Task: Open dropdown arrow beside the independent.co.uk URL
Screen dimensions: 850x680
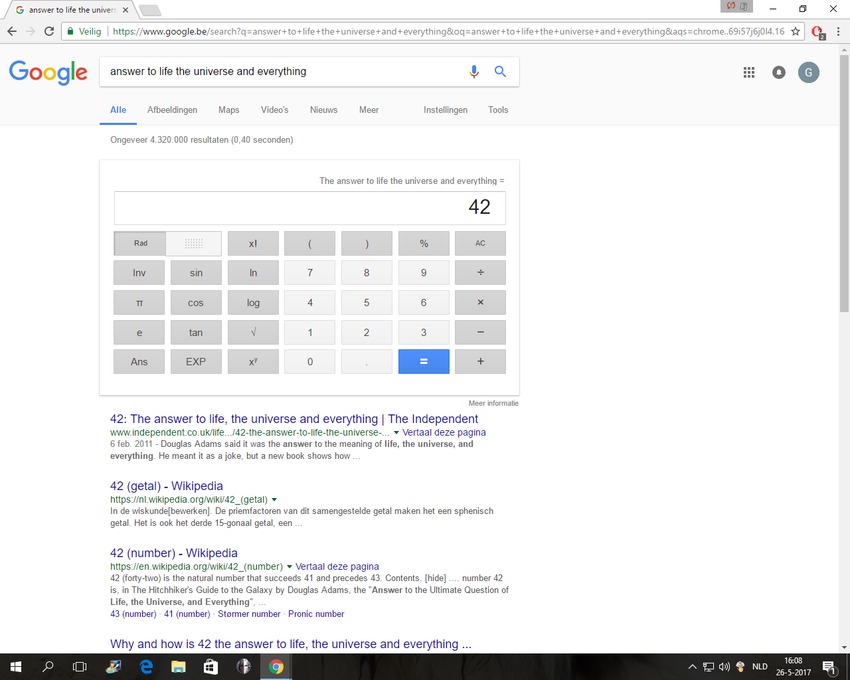Action: click(x=396, y=433)
